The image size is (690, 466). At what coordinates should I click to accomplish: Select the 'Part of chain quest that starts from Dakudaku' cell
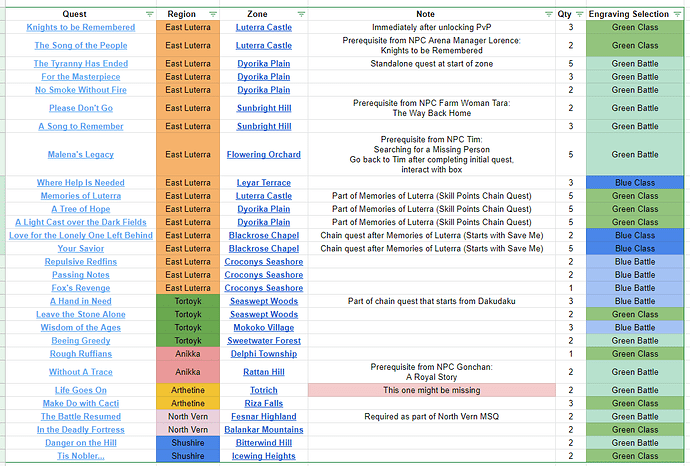click(x=432, y=301)
